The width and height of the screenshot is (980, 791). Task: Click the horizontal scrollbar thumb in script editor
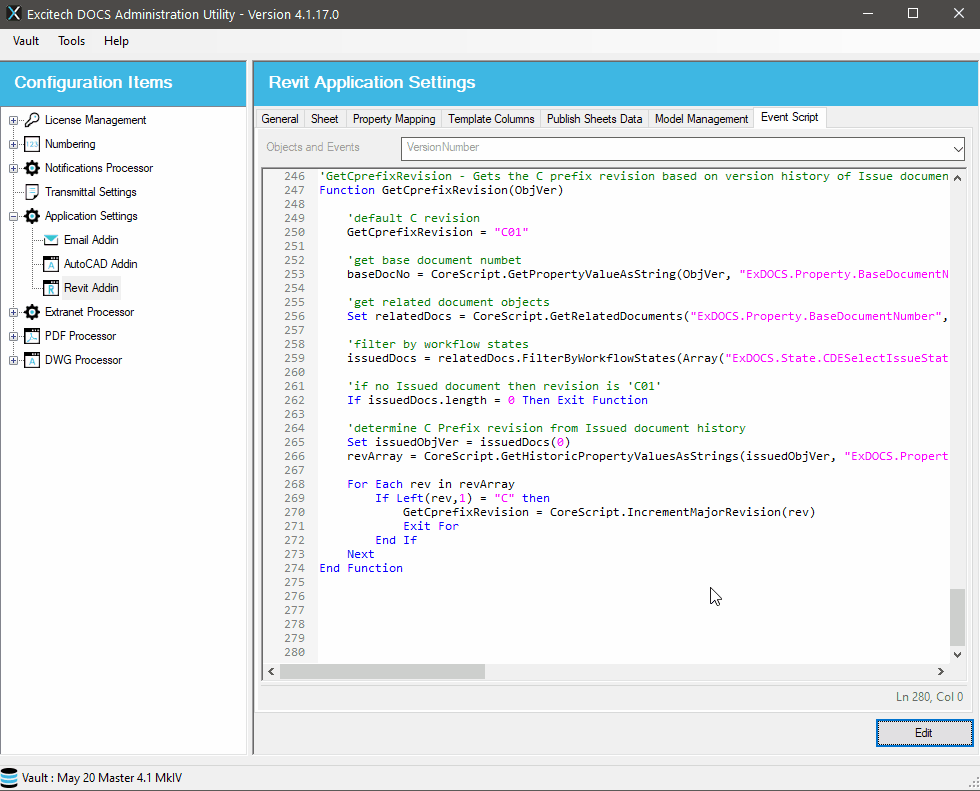pos(382,672)
